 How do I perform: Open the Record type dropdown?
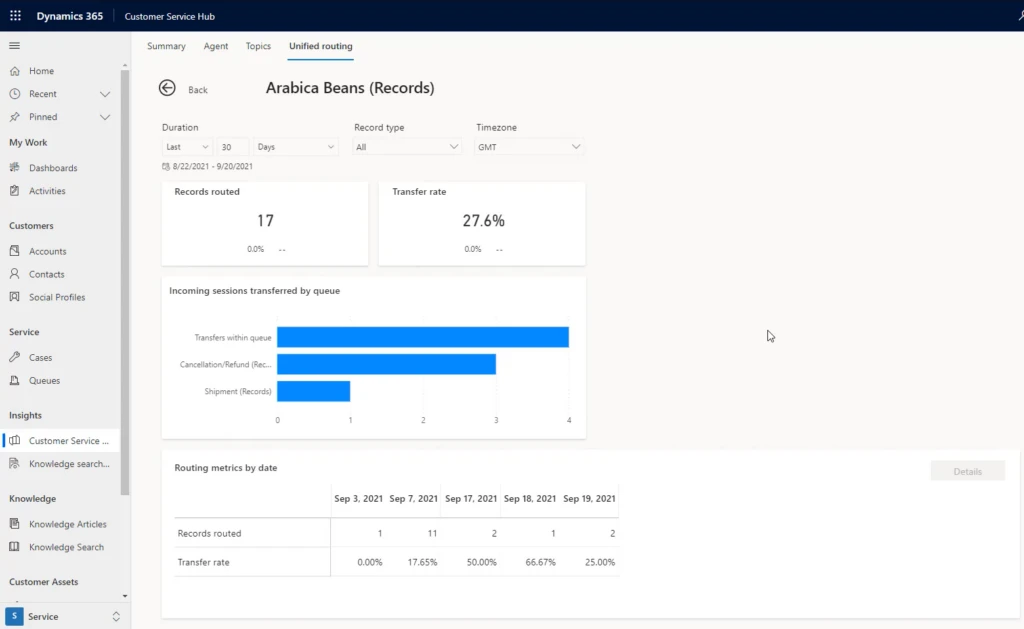pyautogui.click(x=407, y=147)
